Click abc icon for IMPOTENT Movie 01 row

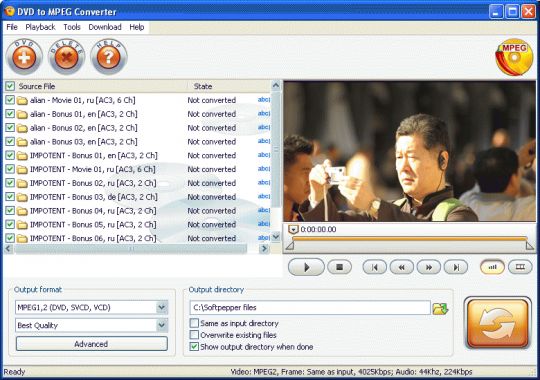pyautogui.click(x=264, y=169)
